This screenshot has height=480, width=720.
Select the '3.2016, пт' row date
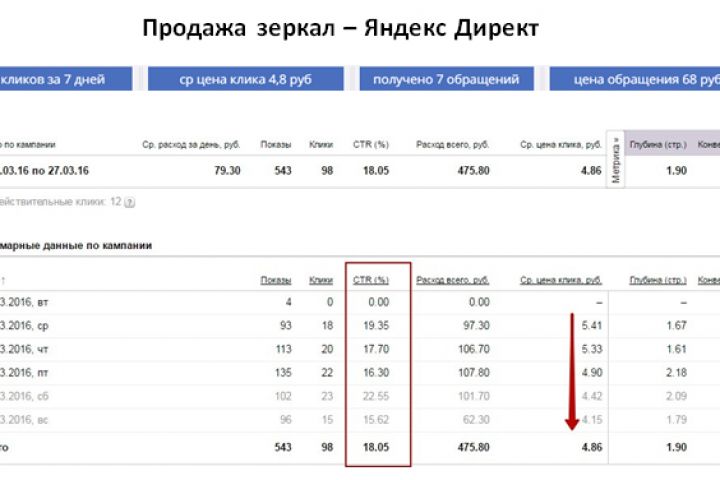pos(24,373)
